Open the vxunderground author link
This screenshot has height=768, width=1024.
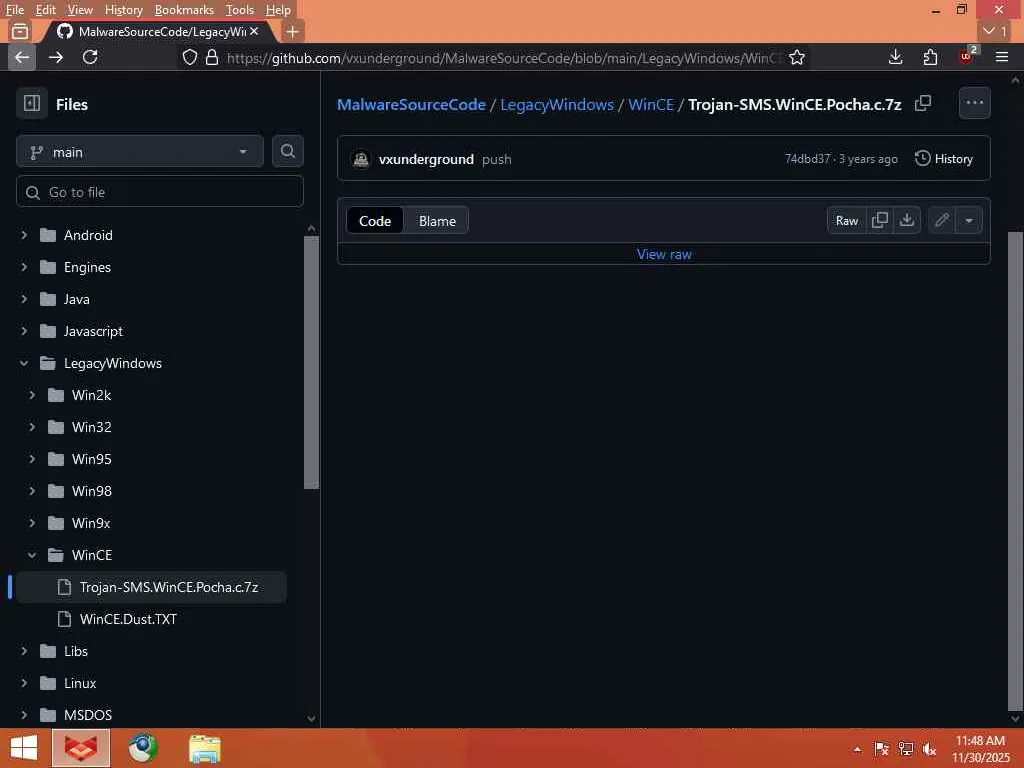[426, 159]
